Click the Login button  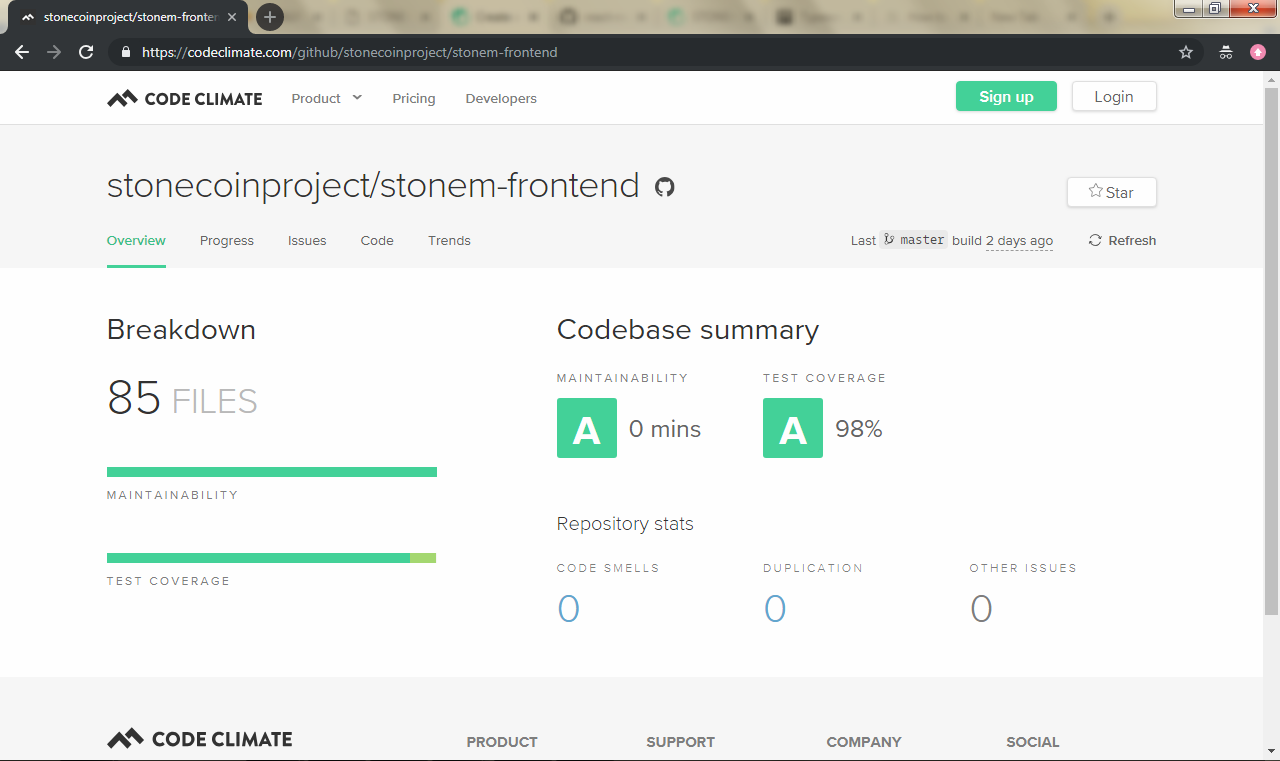pyautogui.click(x=1114, y=96)
